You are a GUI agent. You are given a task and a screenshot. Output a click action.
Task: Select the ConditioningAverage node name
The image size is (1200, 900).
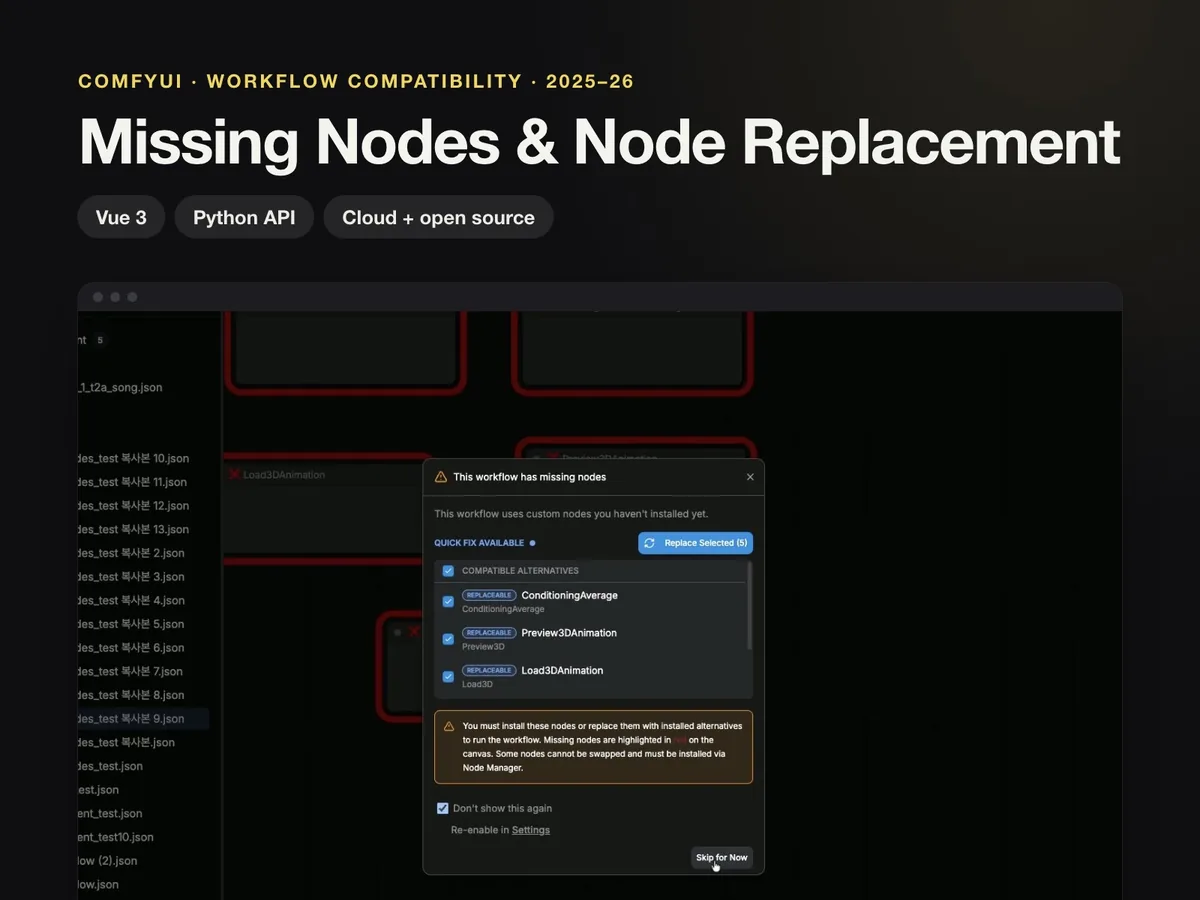(x=569, y=595)
